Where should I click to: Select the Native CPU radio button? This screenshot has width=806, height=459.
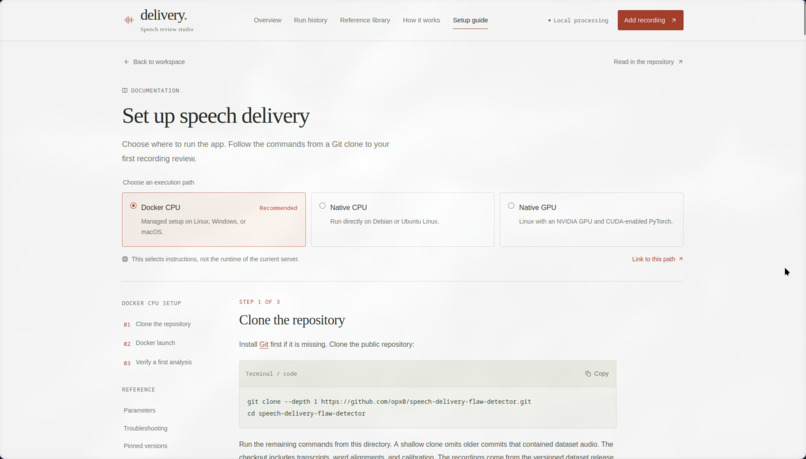tap(322, 206)
